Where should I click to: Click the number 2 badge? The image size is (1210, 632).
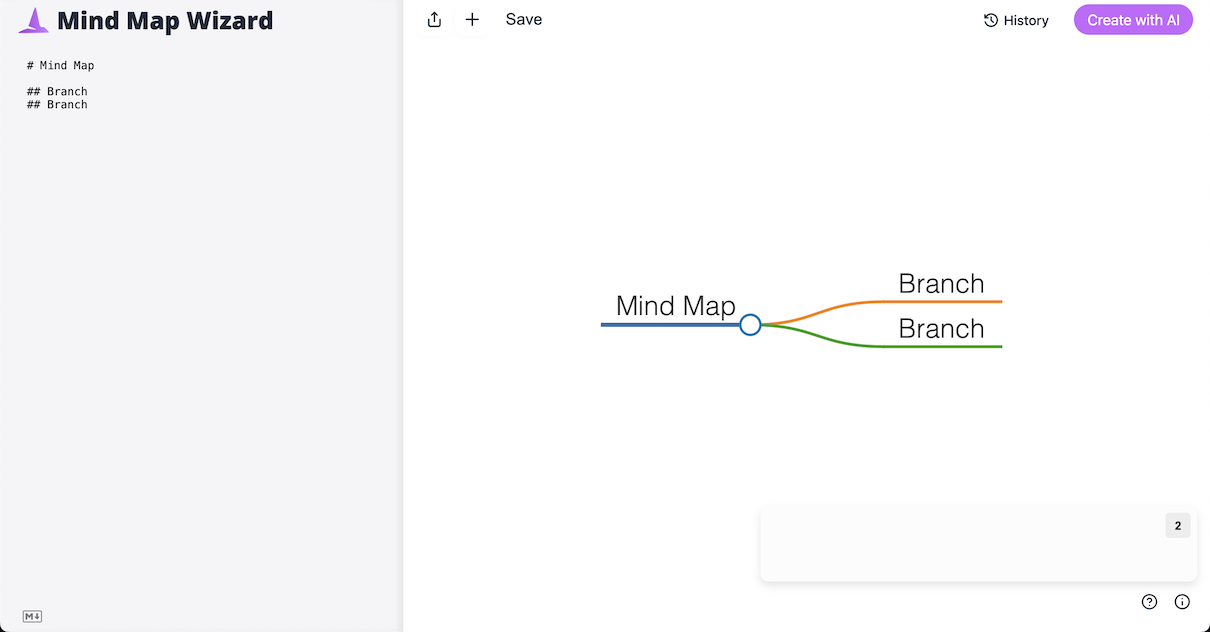(x=1177, y=526)
